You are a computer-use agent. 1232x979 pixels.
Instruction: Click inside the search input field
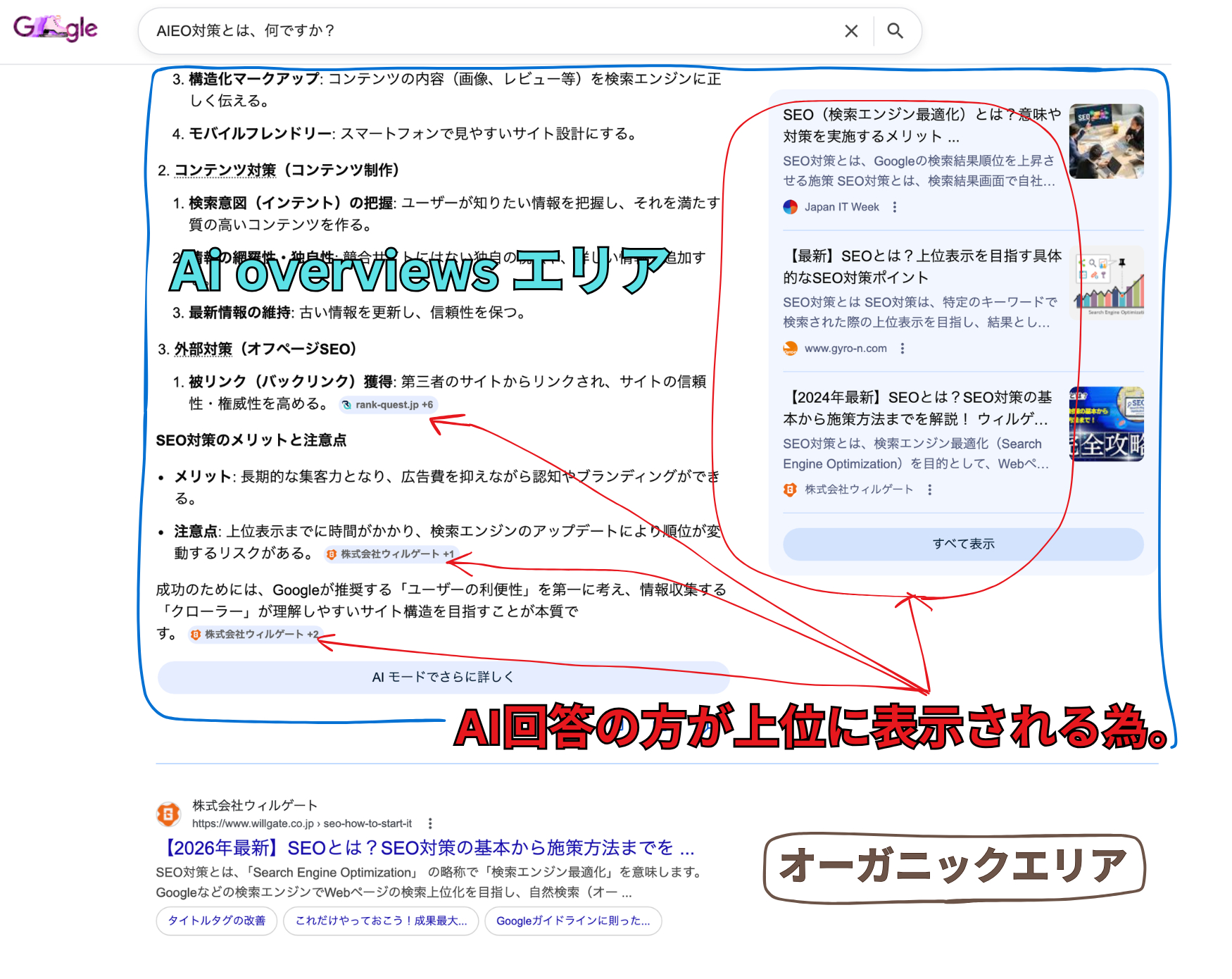[x=422, y=31]
